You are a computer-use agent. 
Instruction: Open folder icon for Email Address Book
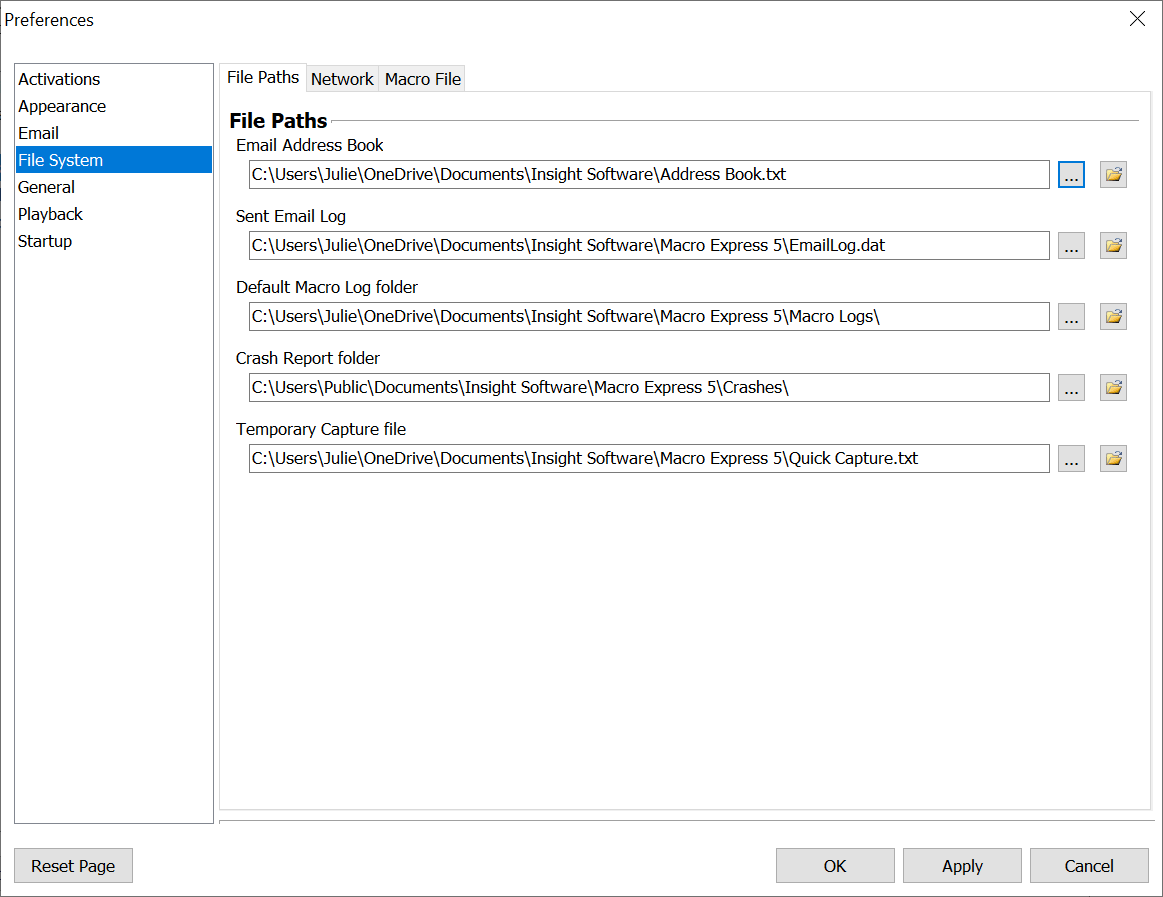pyautogui.click(x=1113, y=174)
